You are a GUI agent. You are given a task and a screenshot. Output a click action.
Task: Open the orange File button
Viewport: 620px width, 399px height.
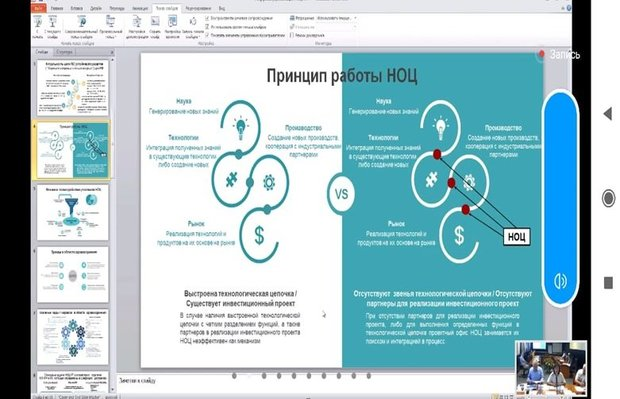click(x=38, y=8)
